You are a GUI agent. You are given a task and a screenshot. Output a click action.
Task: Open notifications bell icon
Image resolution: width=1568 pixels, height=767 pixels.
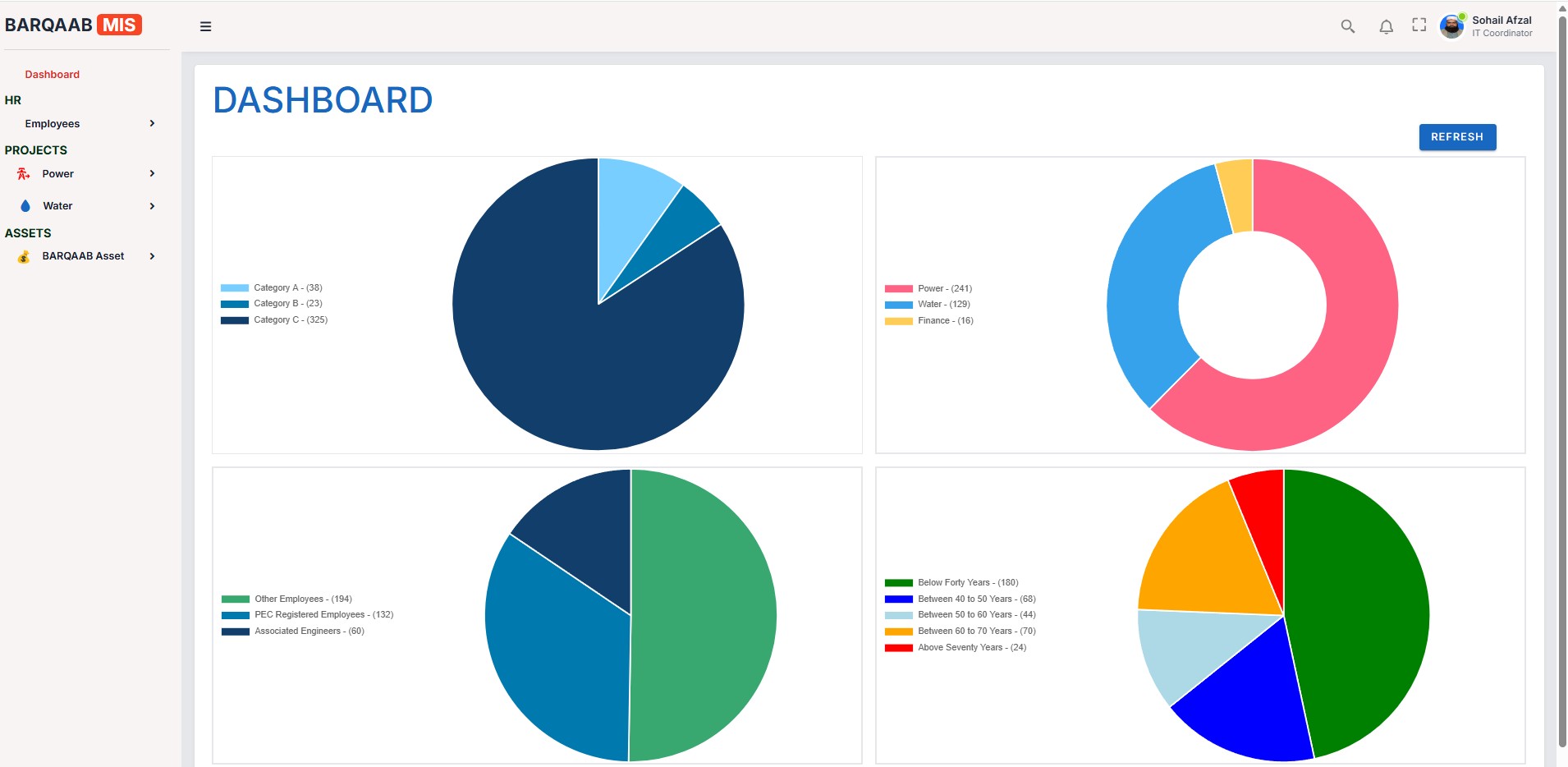(1386, 26)
